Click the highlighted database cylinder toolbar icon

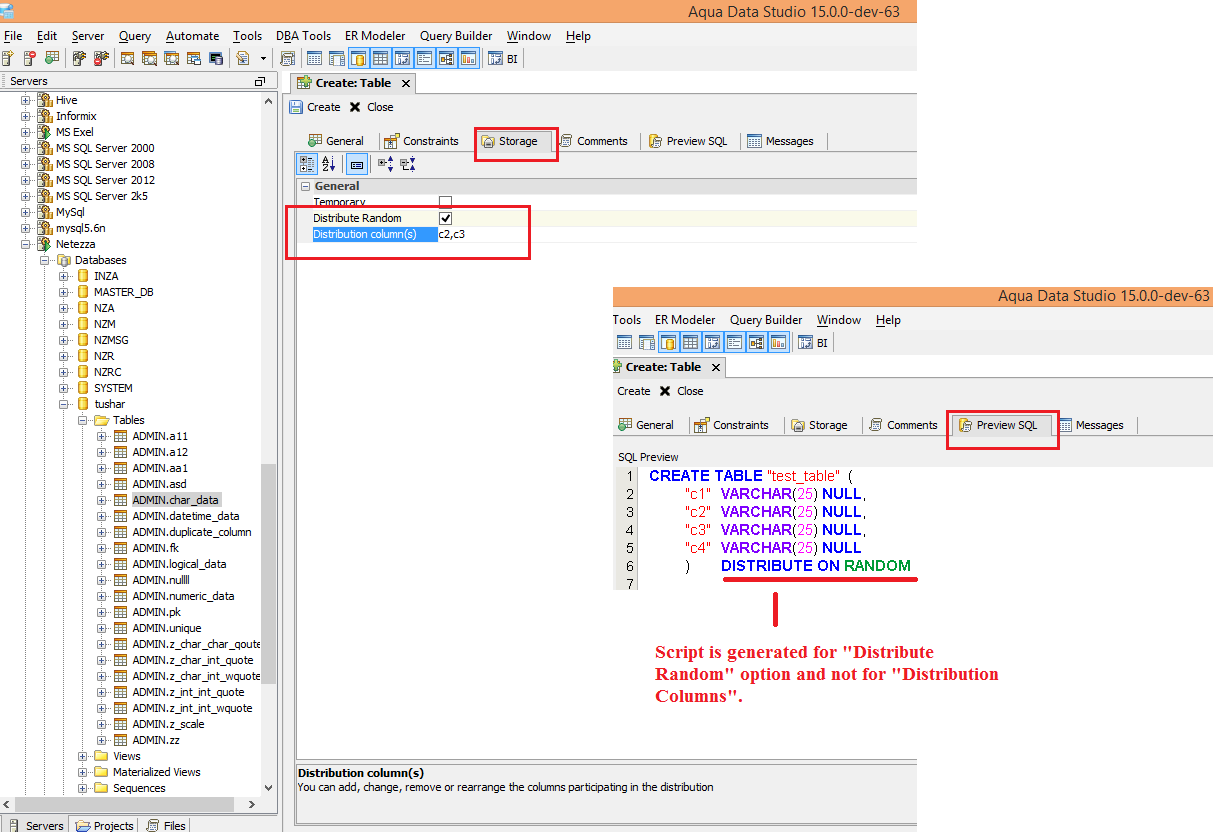359,58
